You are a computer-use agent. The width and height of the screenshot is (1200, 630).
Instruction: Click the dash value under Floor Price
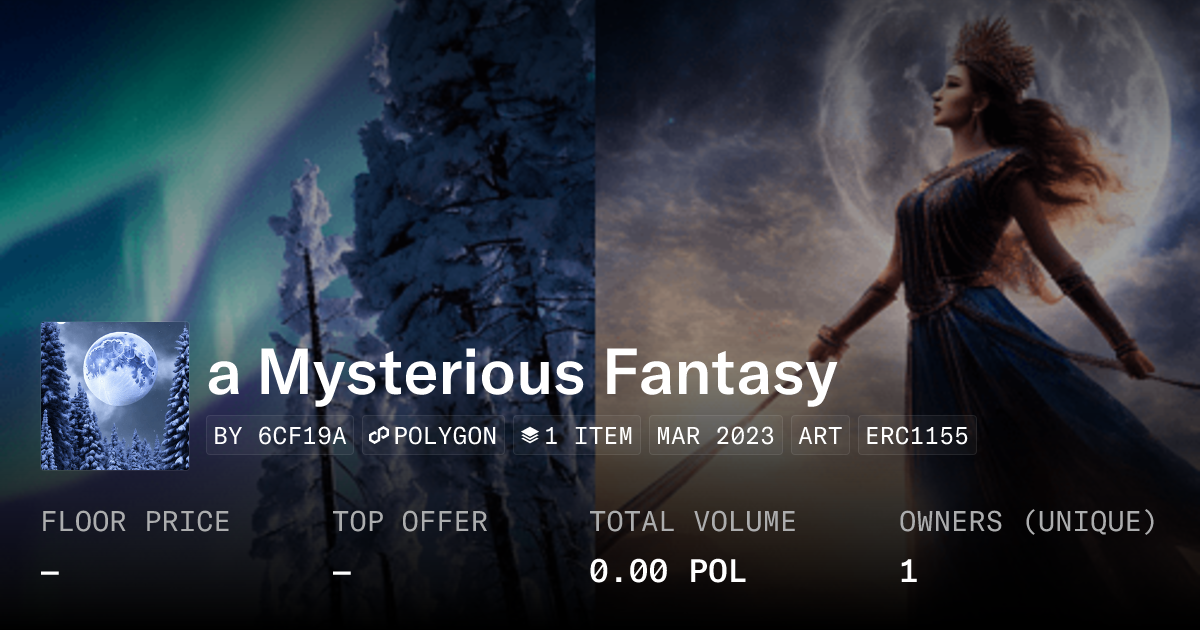click(50, 572)
